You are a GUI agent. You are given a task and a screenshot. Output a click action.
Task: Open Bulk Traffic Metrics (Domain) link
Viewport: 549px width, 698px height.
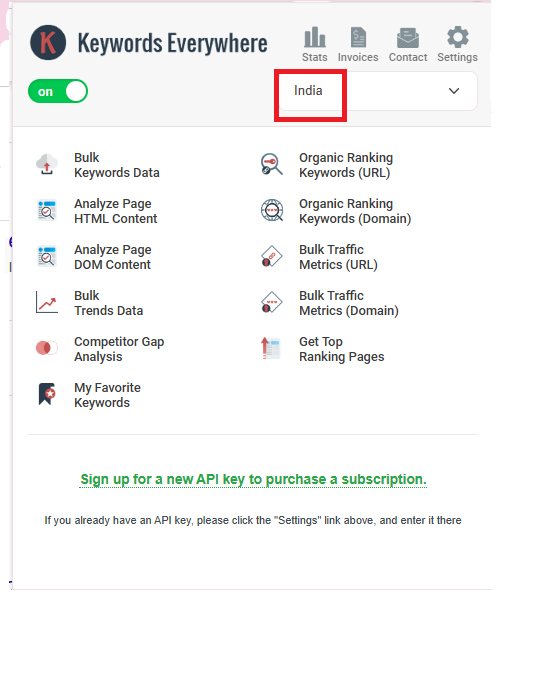coord(349,303)
